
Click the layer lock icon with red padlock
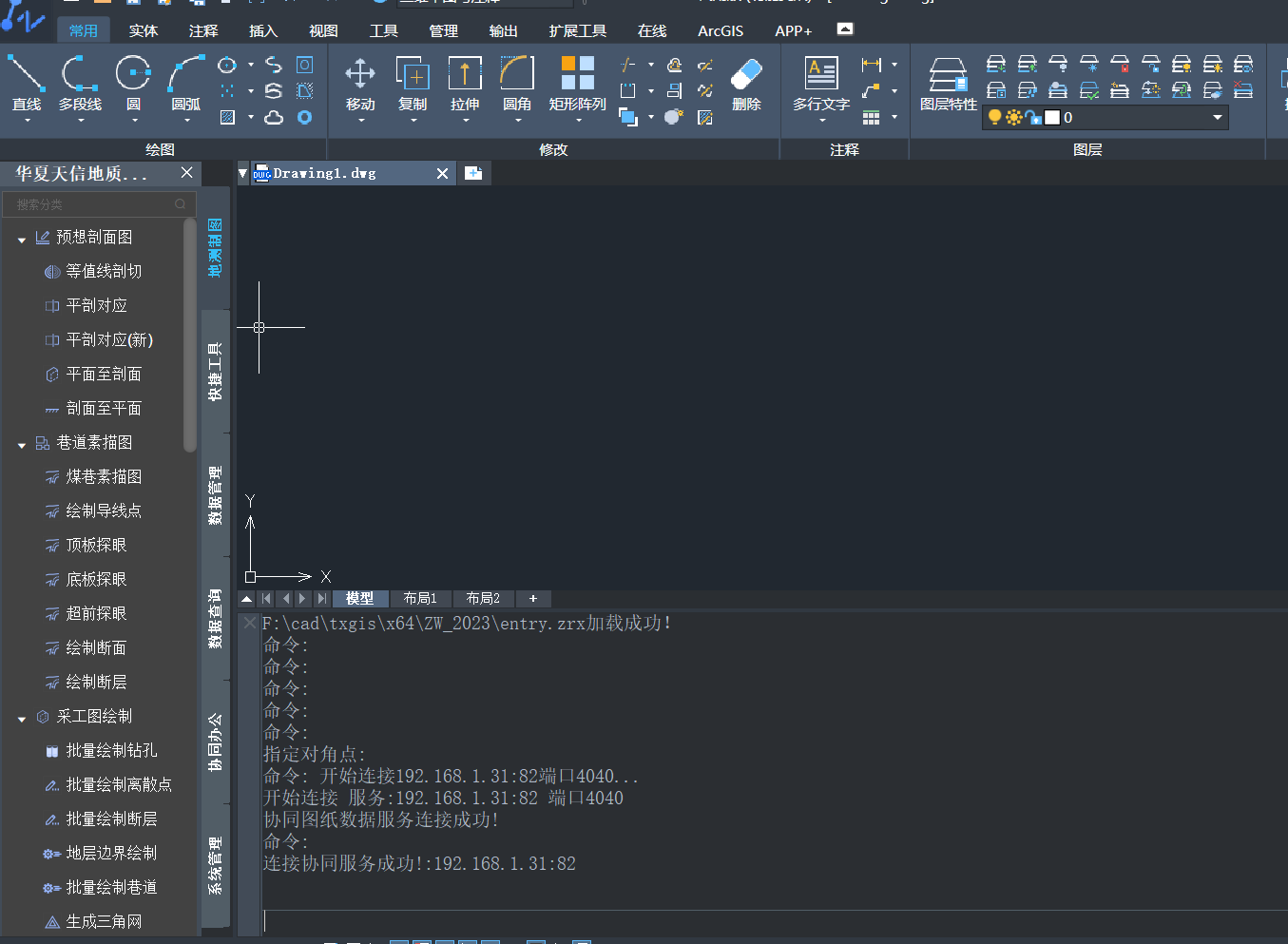[x=1120, y=65]
